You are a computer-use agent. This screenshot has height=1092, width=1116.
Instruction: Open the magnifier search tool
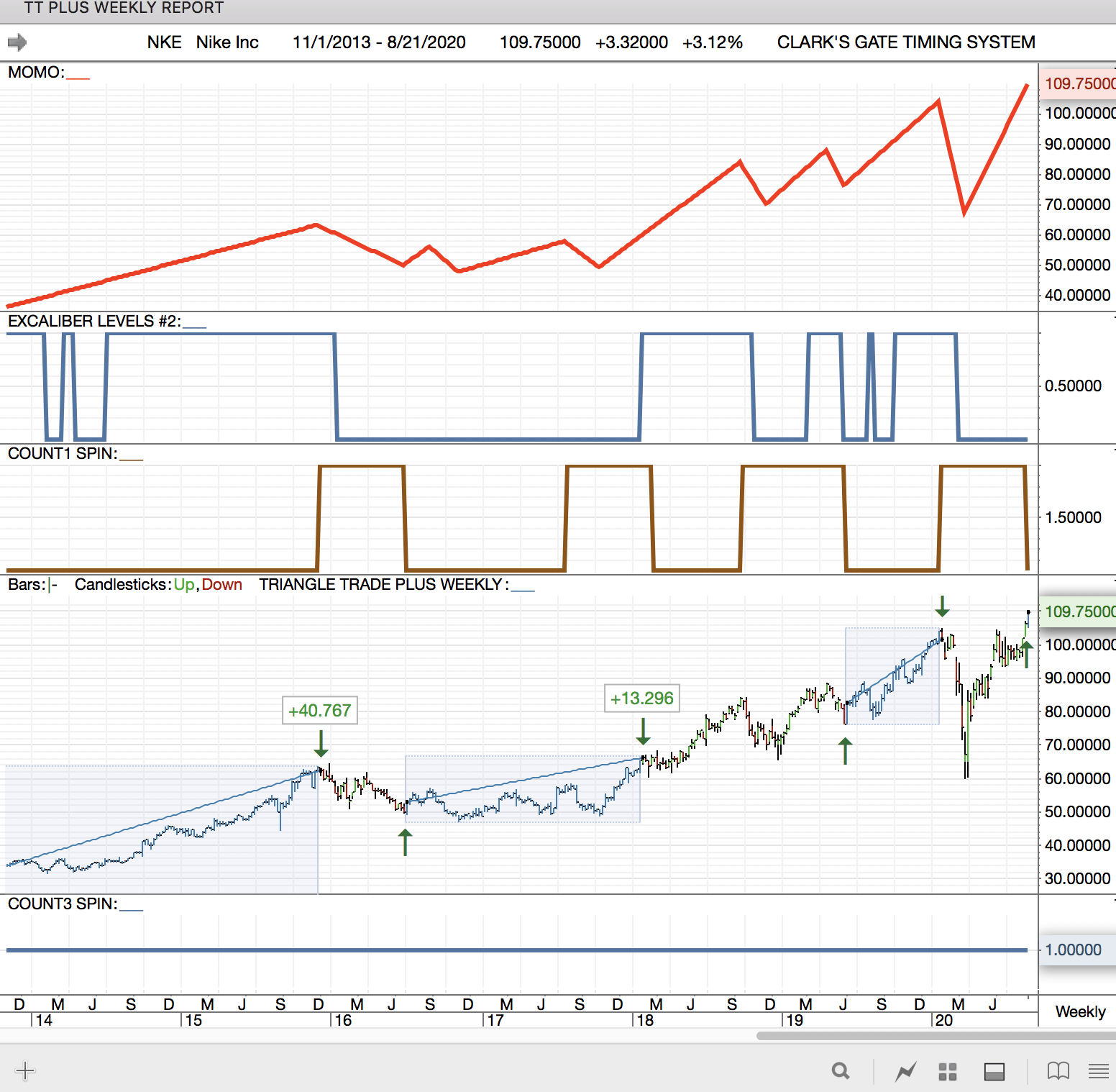(840, 1071)
